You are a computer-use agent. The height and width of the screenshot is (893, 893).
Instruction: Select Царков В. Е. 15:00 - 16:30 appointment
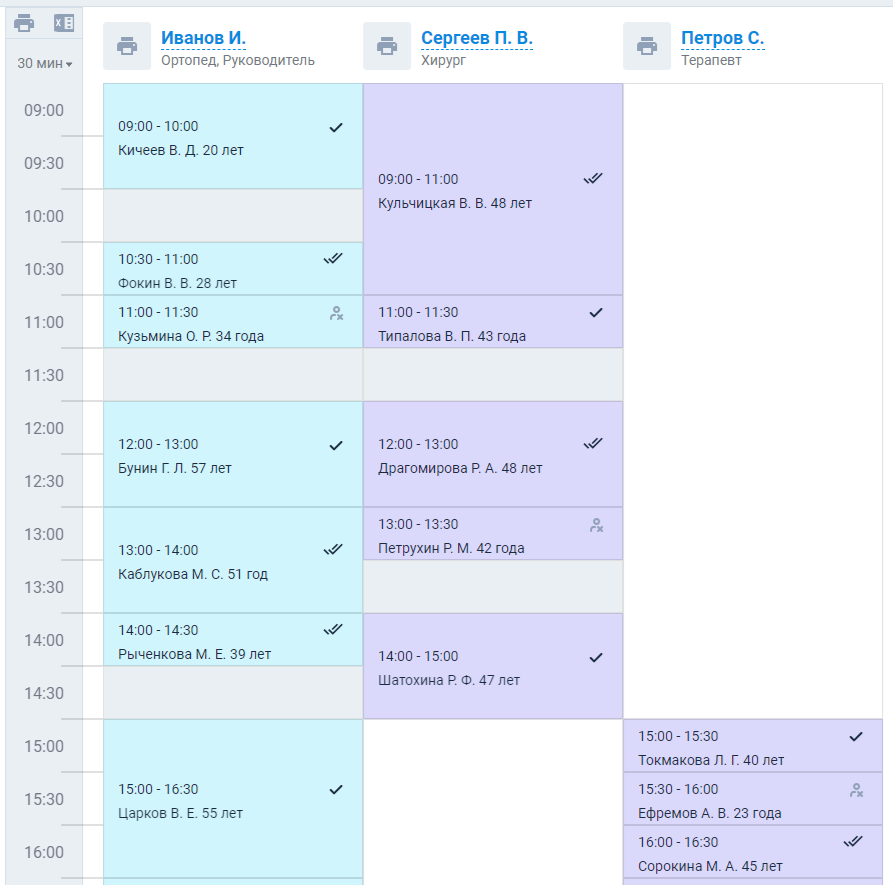233,798
